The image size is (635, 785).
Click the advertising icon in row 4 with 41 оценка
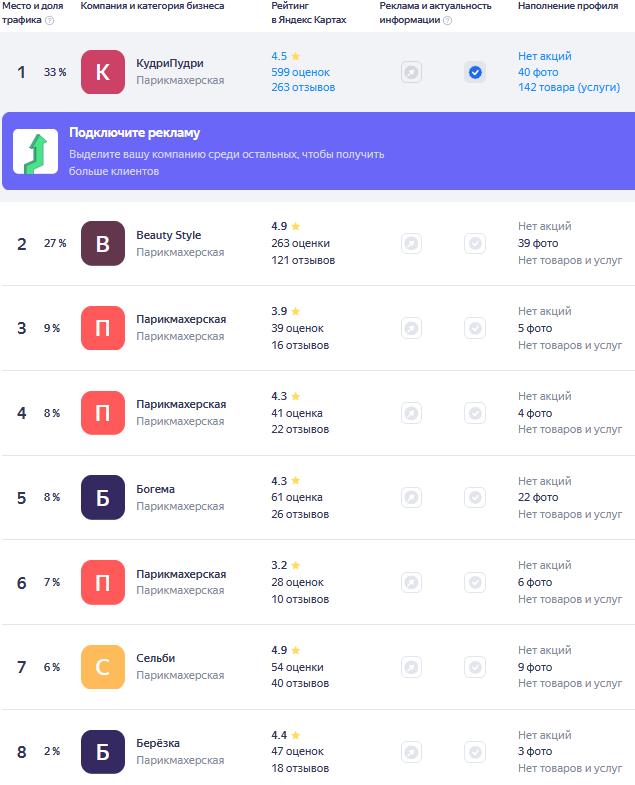(411, 414)
